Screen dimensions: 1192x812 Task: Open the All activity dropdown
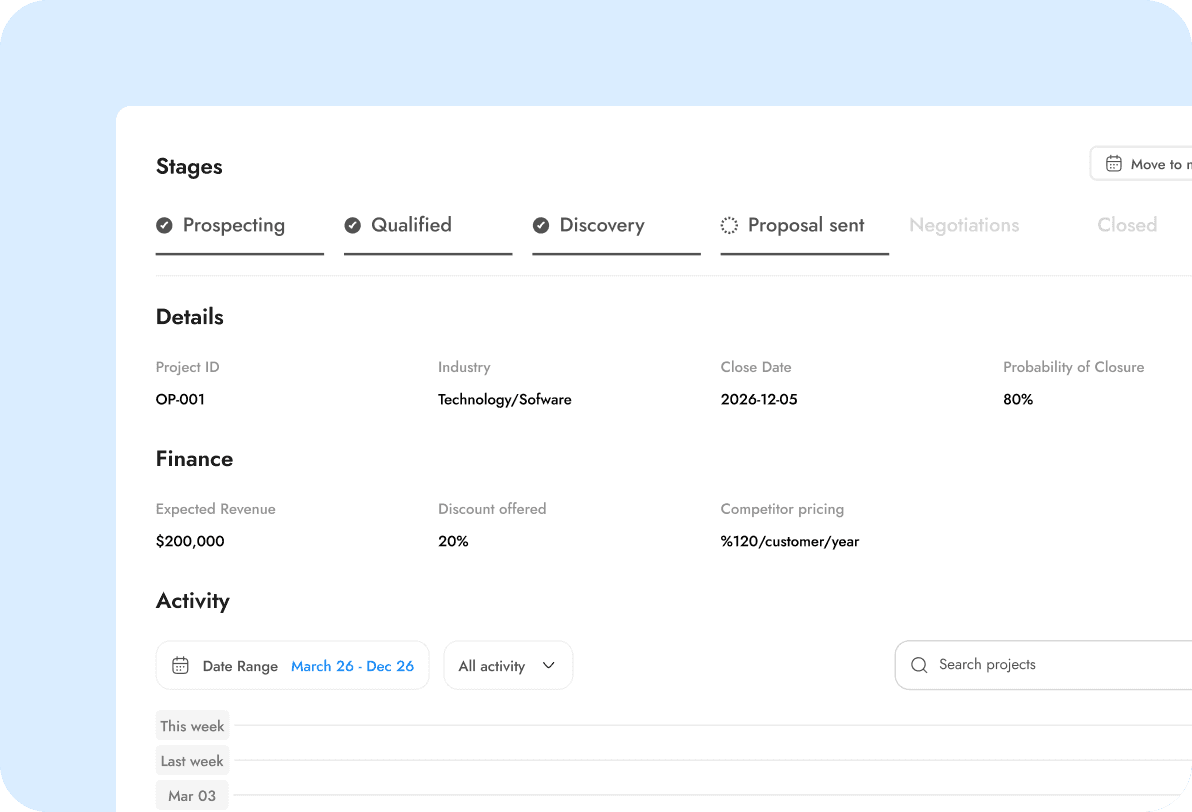click(x=508, y=665)
